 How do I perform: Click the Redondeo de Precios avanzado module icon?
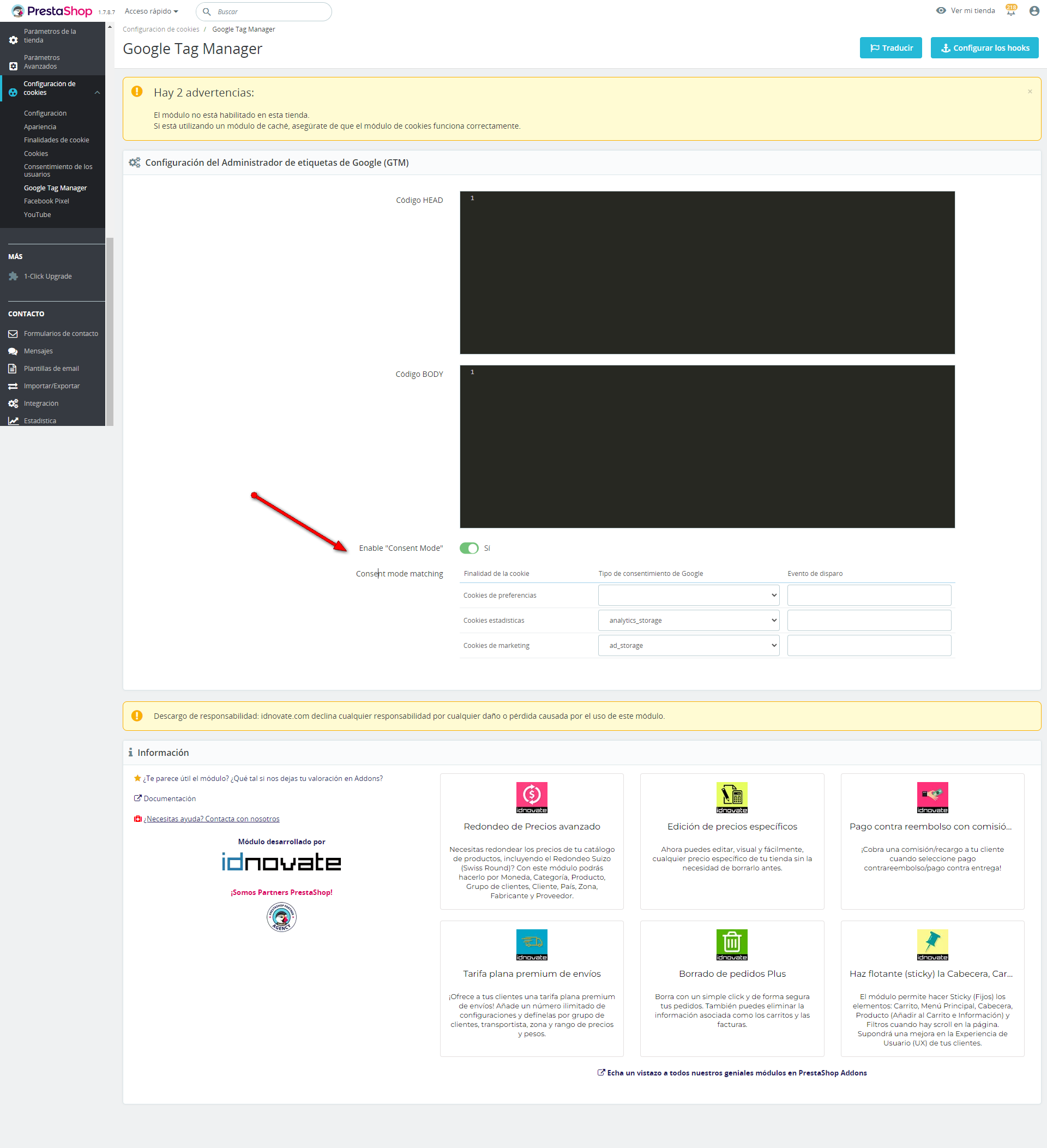point(531,797)
